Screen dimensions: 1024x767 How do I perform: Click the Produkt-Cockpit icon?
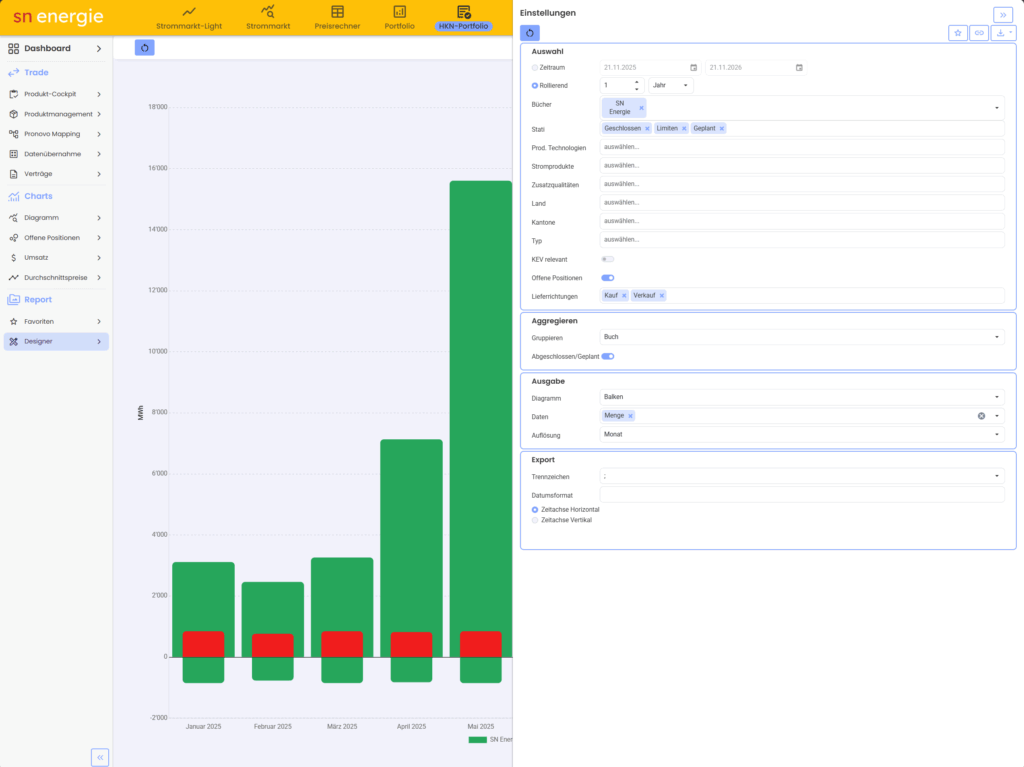click(x=14, y=94)
